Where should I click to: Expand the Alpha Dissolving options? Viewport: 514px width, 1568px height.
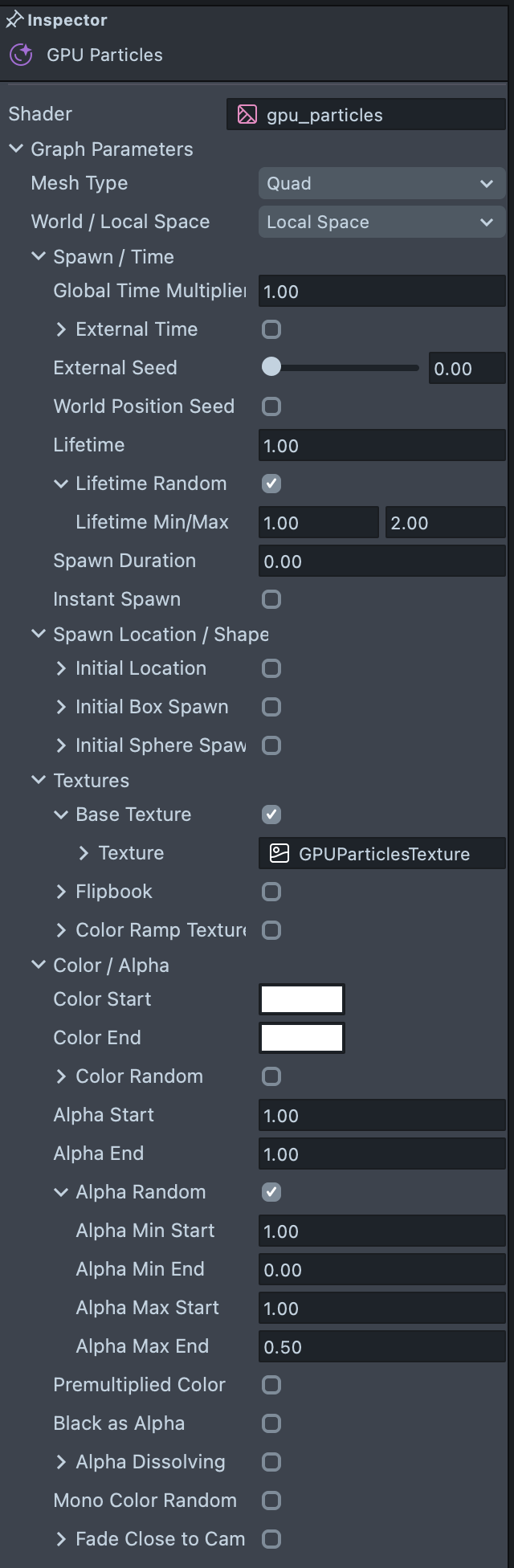click(x=61, y=1462)
